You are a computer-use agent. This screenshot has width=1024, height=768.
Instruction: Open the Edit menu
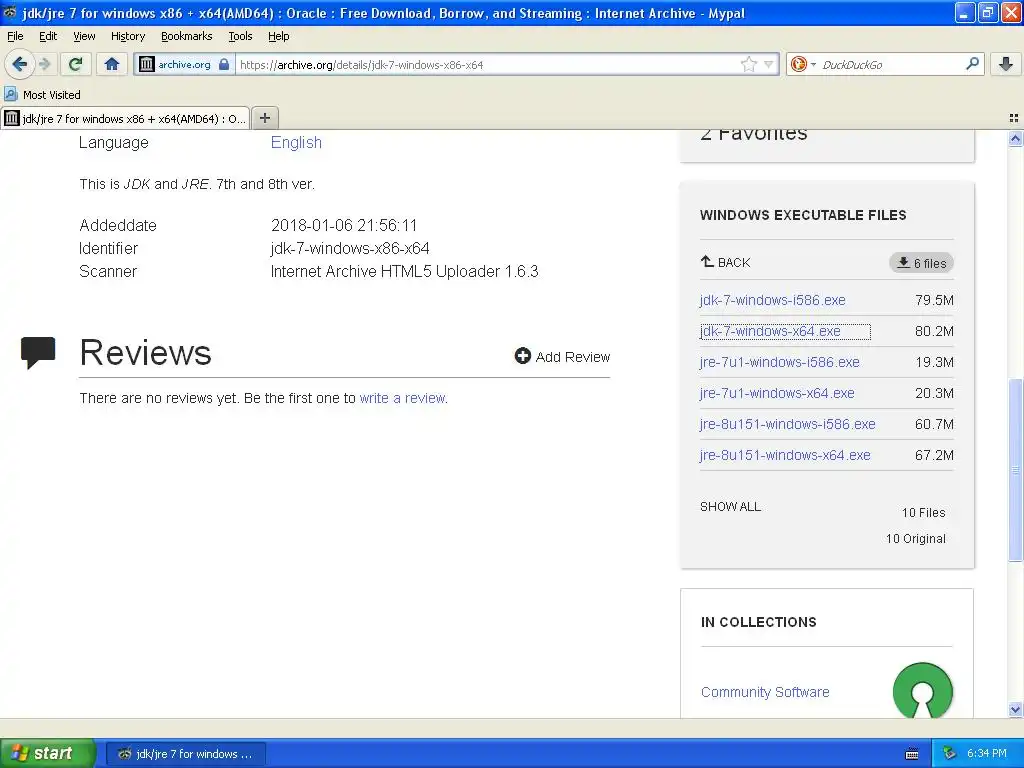48,36
